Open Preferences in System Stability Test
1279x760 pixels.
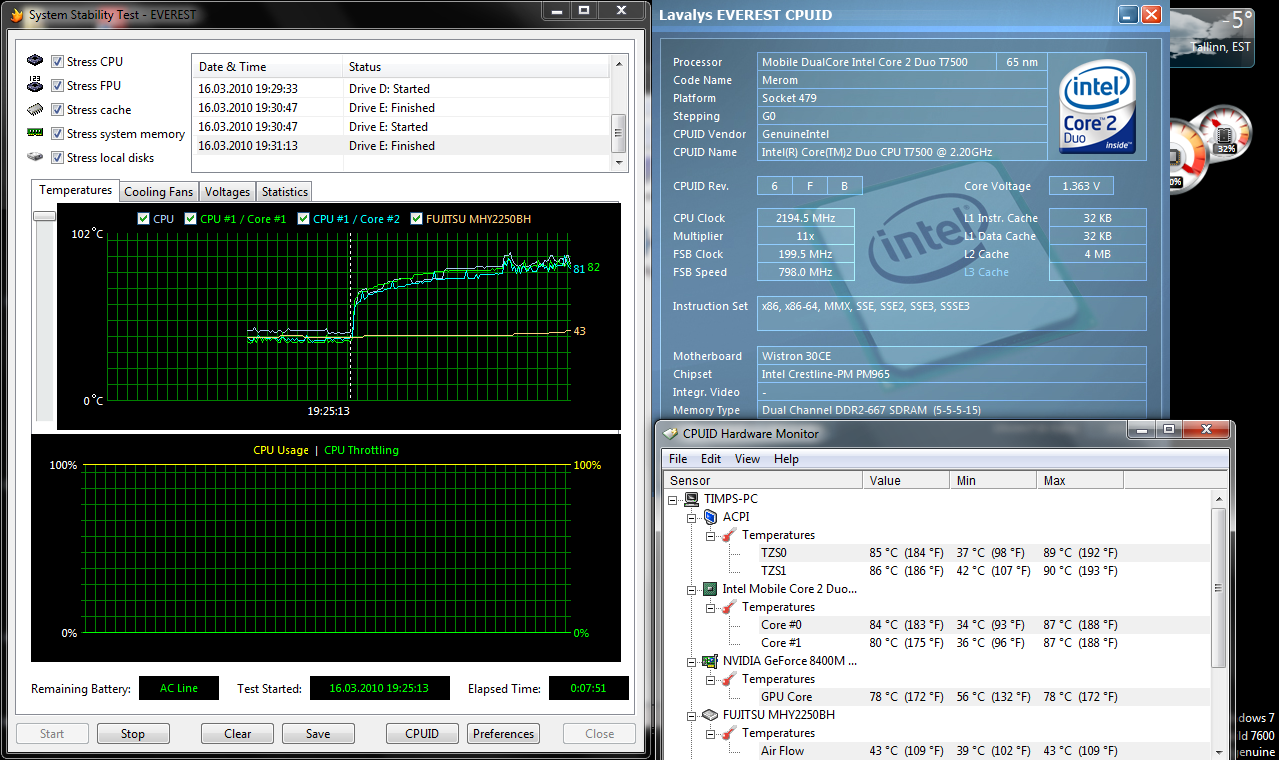[x=503, y=734]
